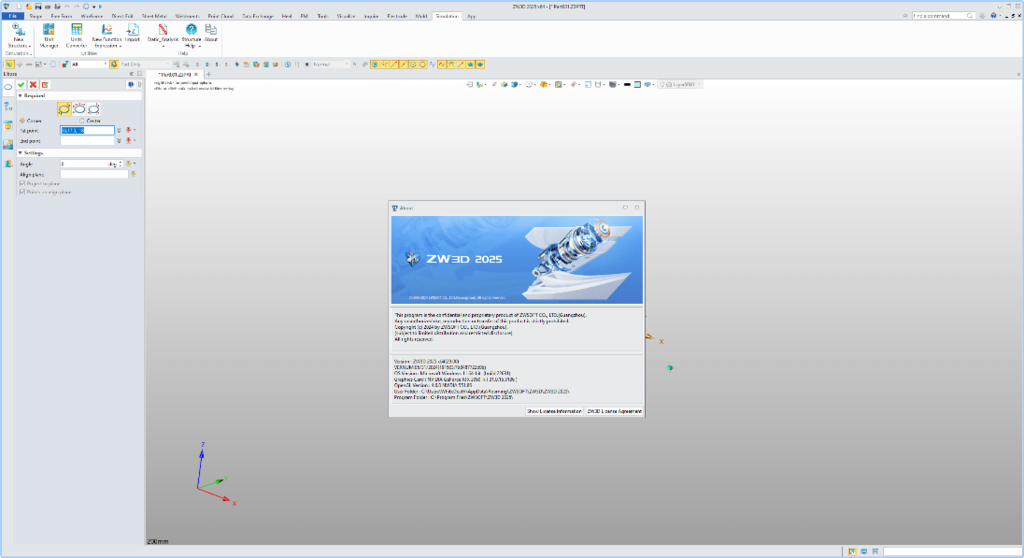
Task: Switch to the Mold ribbon tab
Action: 421,16
